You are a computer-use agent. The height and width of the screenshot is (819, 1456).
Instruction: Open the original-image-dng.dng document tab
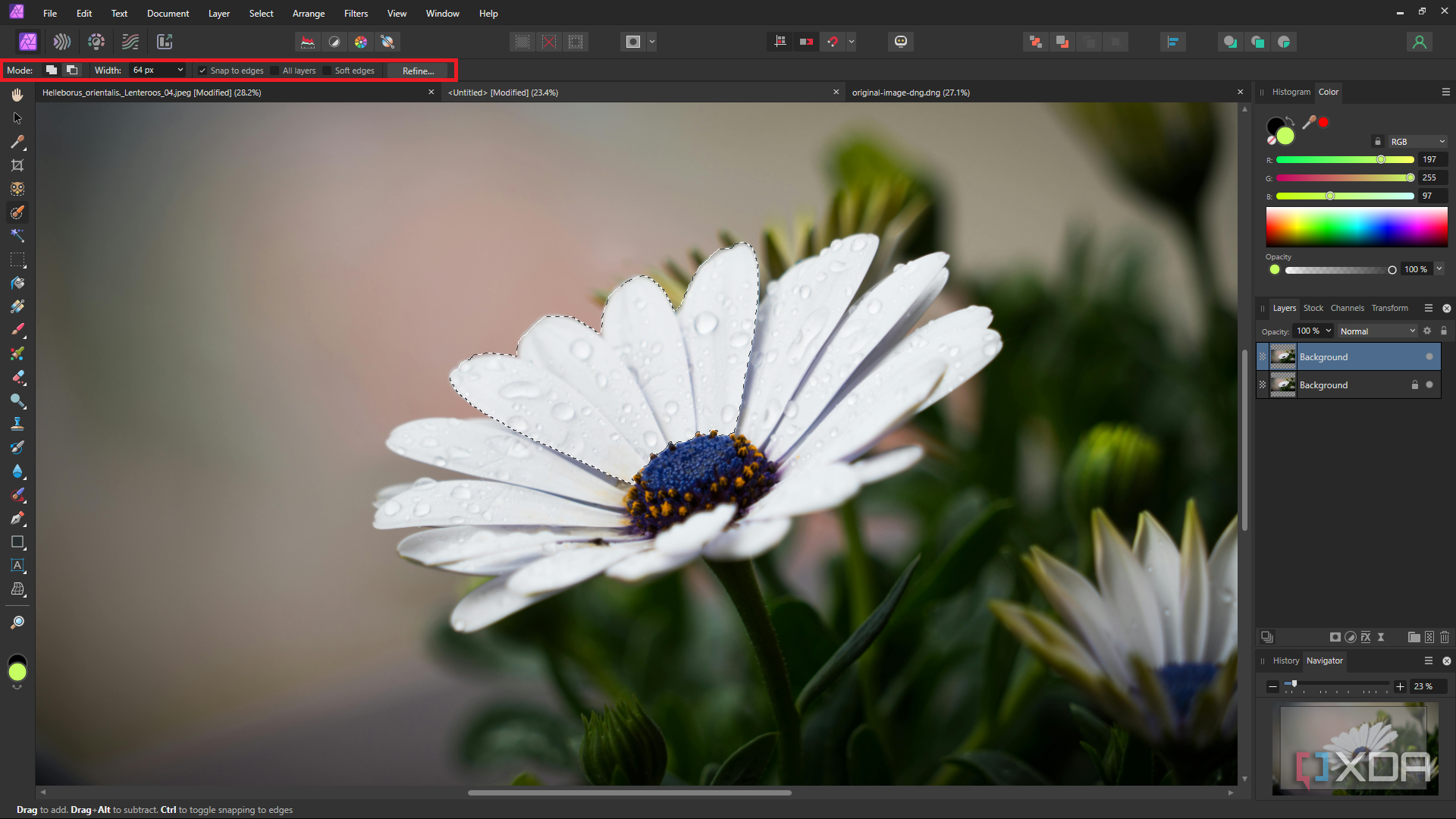point(911,93)
